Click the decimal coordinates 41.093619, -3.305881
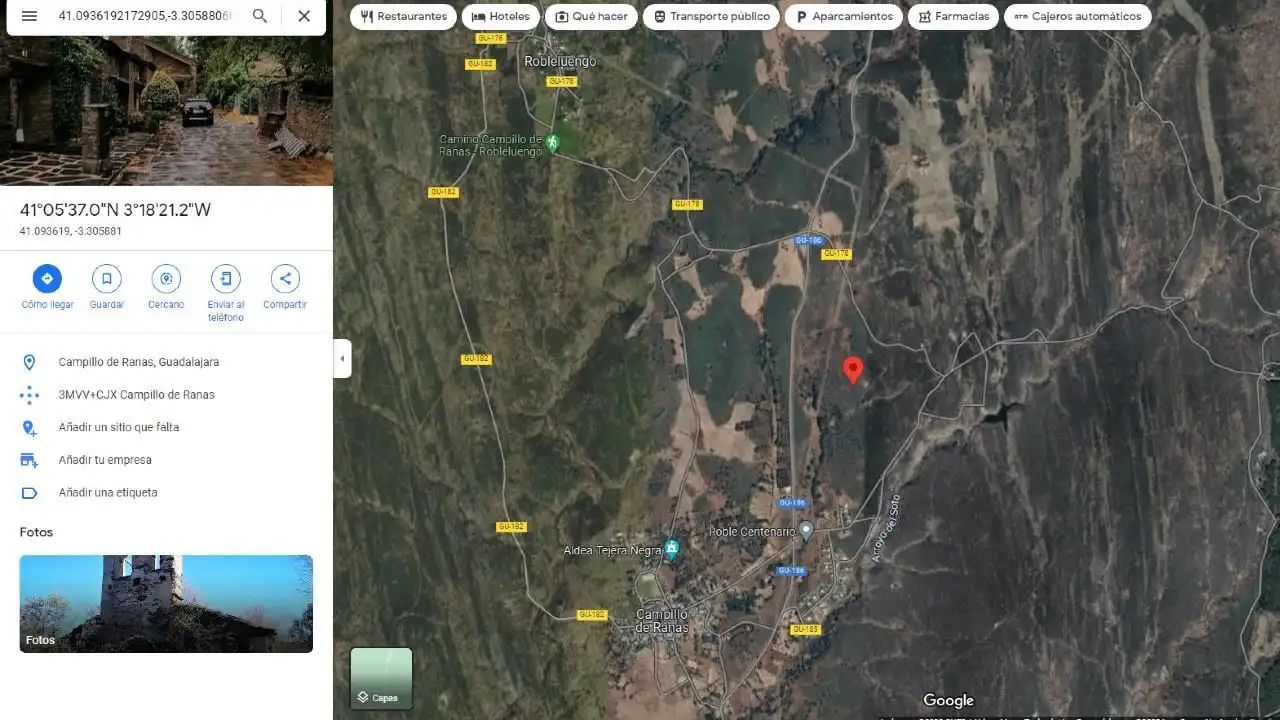This screenshot has width=1280, height=720. 71,231
